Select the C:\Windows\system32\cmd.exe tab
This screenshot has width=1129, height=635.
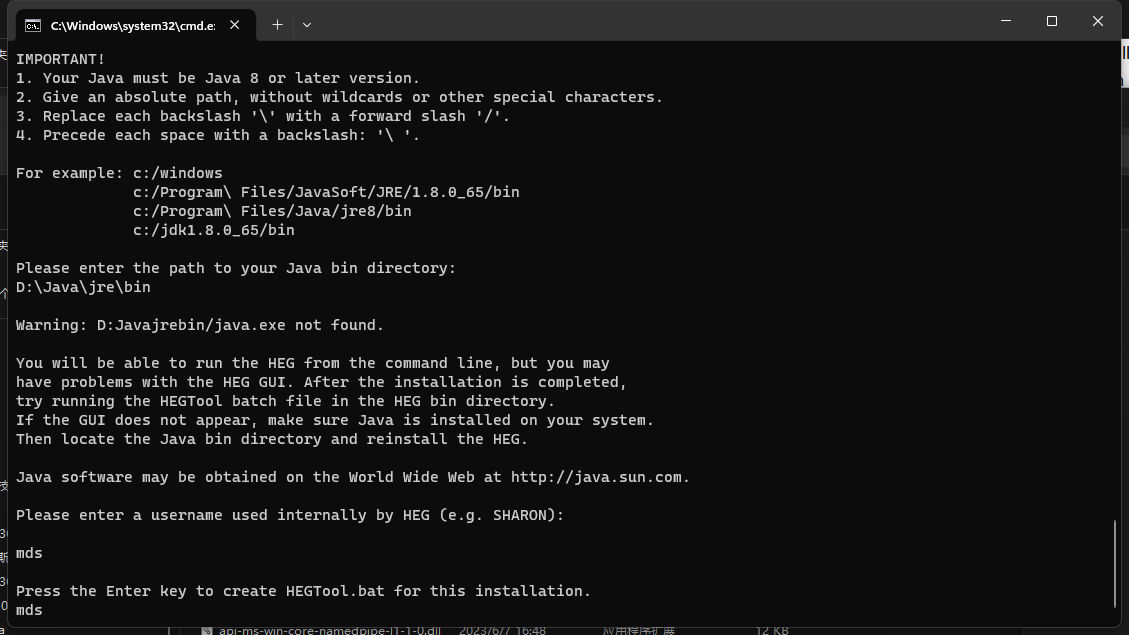click(135, 25)
